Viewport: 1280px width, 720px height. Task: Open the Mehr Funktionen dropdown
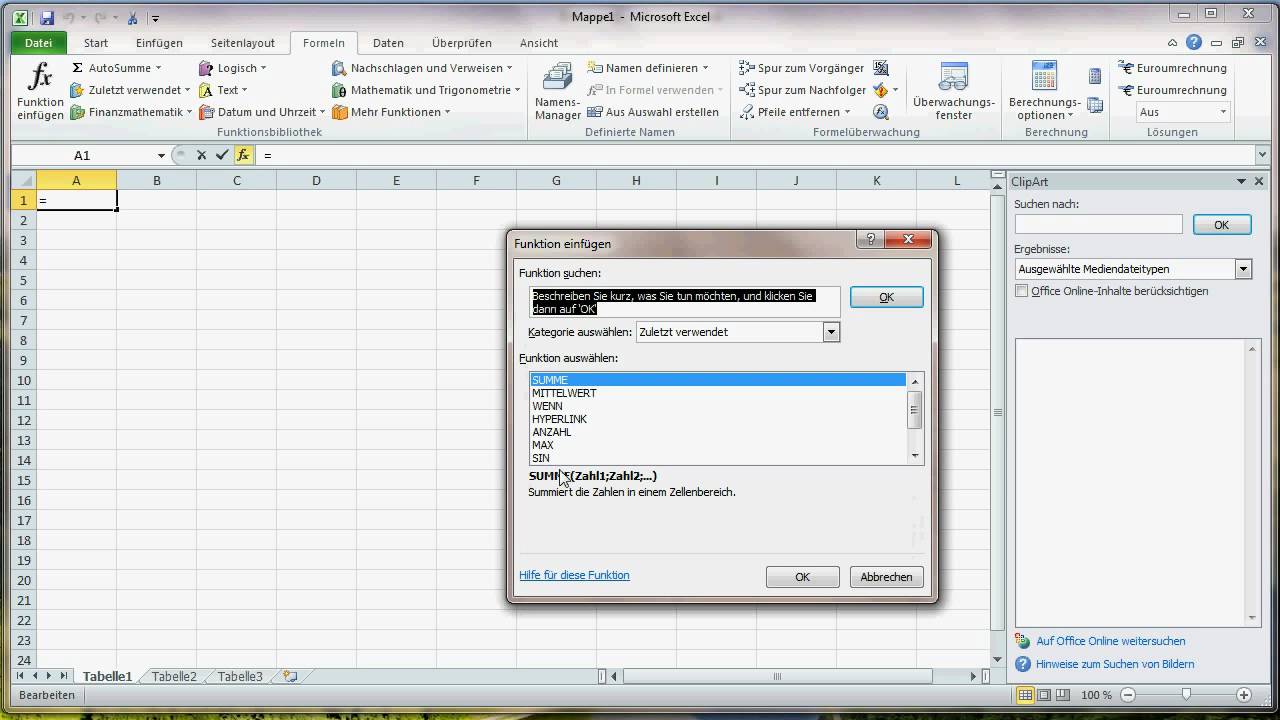(x=391, y=112)
